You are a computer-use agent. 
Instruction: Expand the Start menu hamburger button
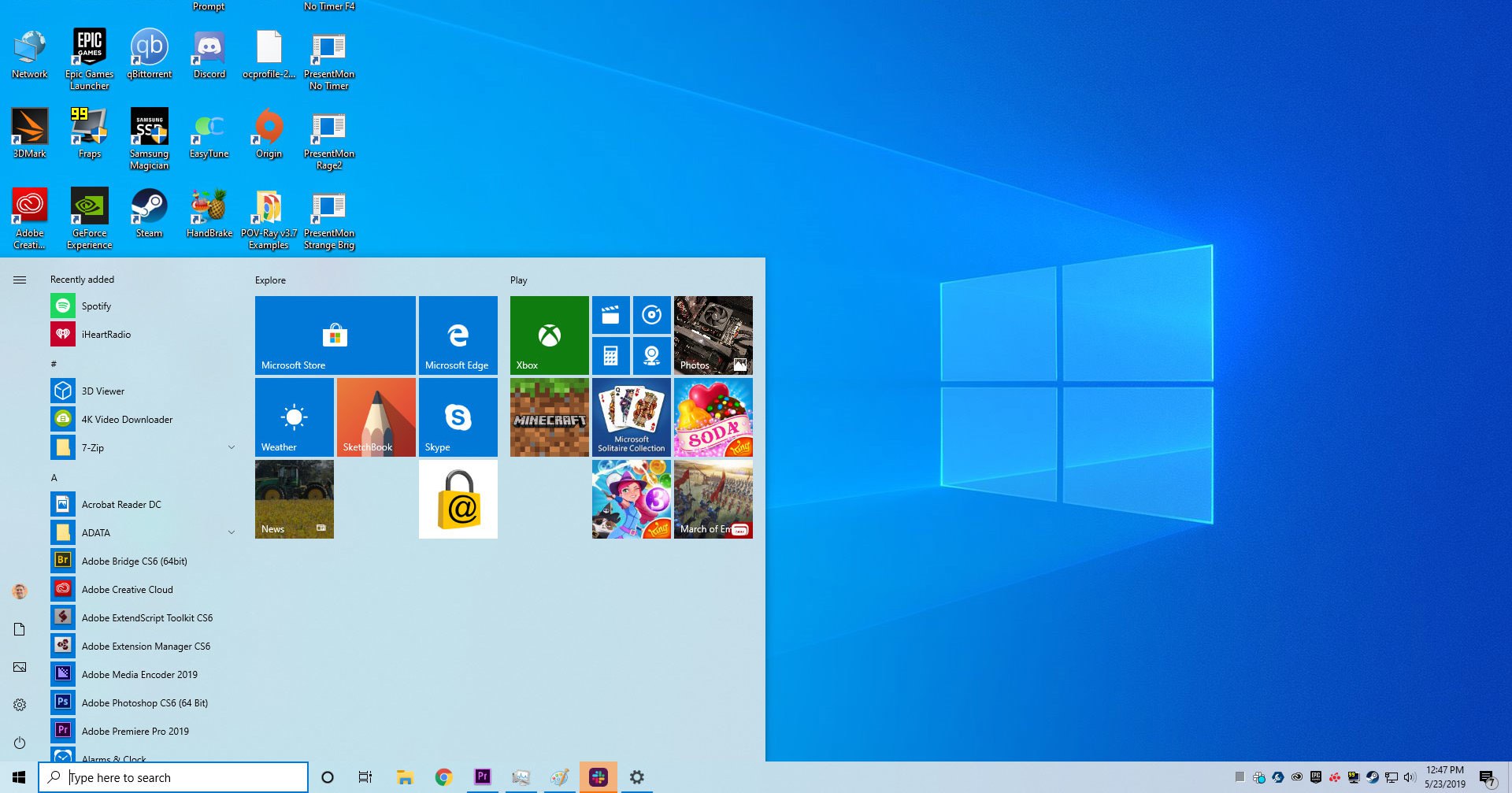[x=20, y=280]
